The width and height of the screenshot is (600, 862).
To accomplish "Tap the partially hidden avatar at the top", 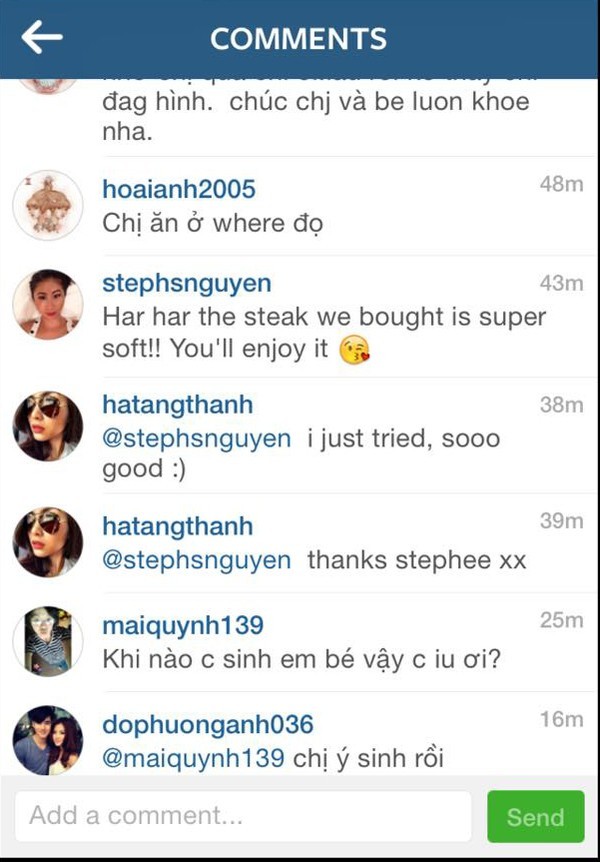I will tap(48, 86).
